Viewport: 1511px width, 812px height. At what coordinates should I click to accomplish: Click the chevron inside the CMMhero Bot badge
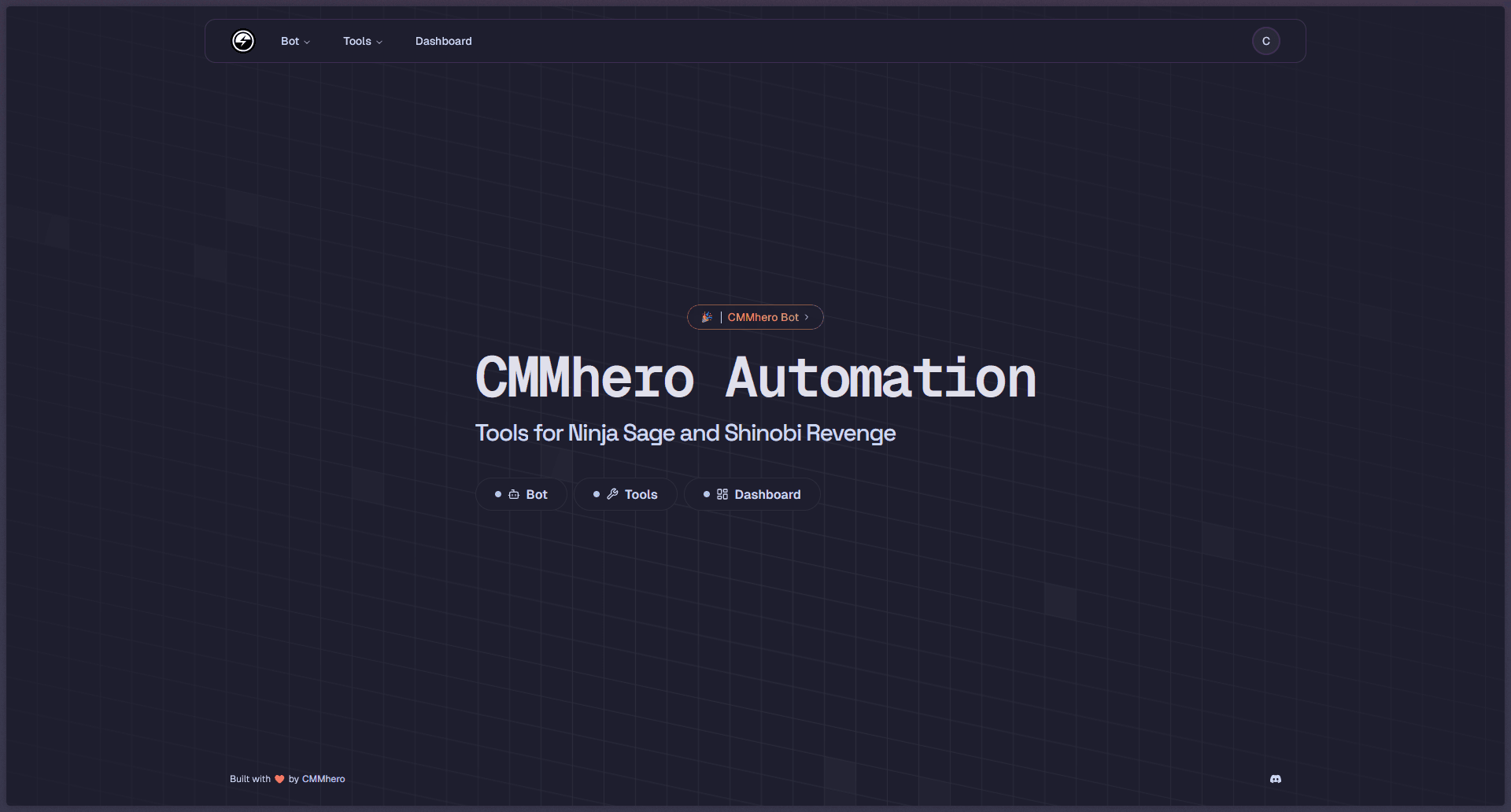click(808, 317)
